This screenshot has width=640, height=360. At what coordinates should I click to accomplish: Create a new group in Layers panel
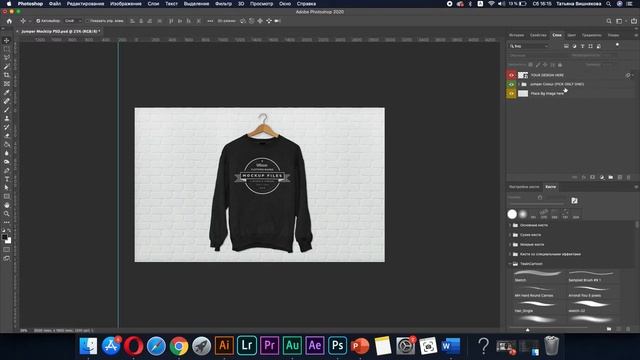click(x=611, y=177)
